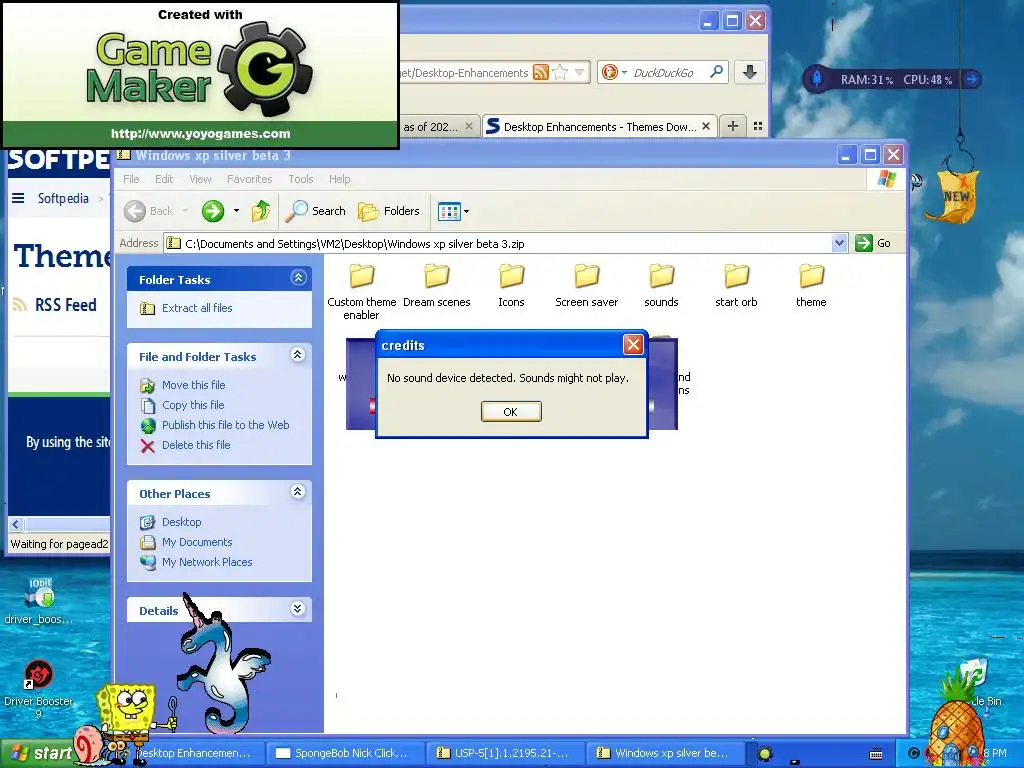1024x768 pixels.
Task: Click the green Forward arrow in Explorer
Action: [212, 211]
